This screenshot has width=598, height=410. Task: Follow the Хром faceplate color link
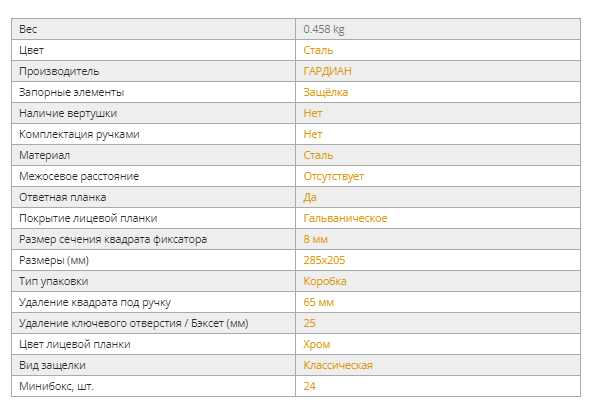point(317,344)
